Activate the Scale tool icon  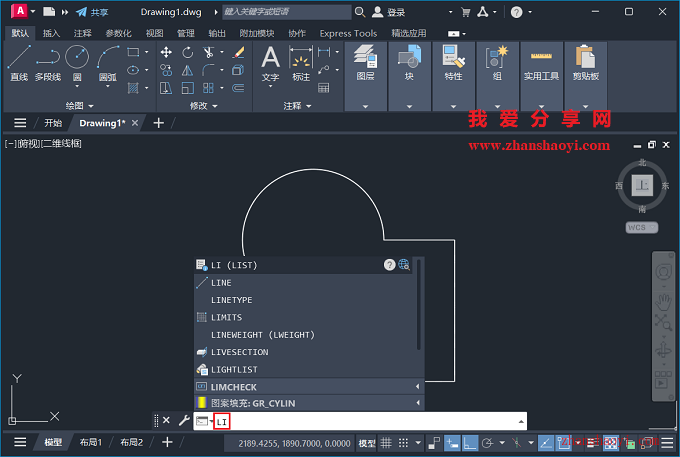coord(187,88)
